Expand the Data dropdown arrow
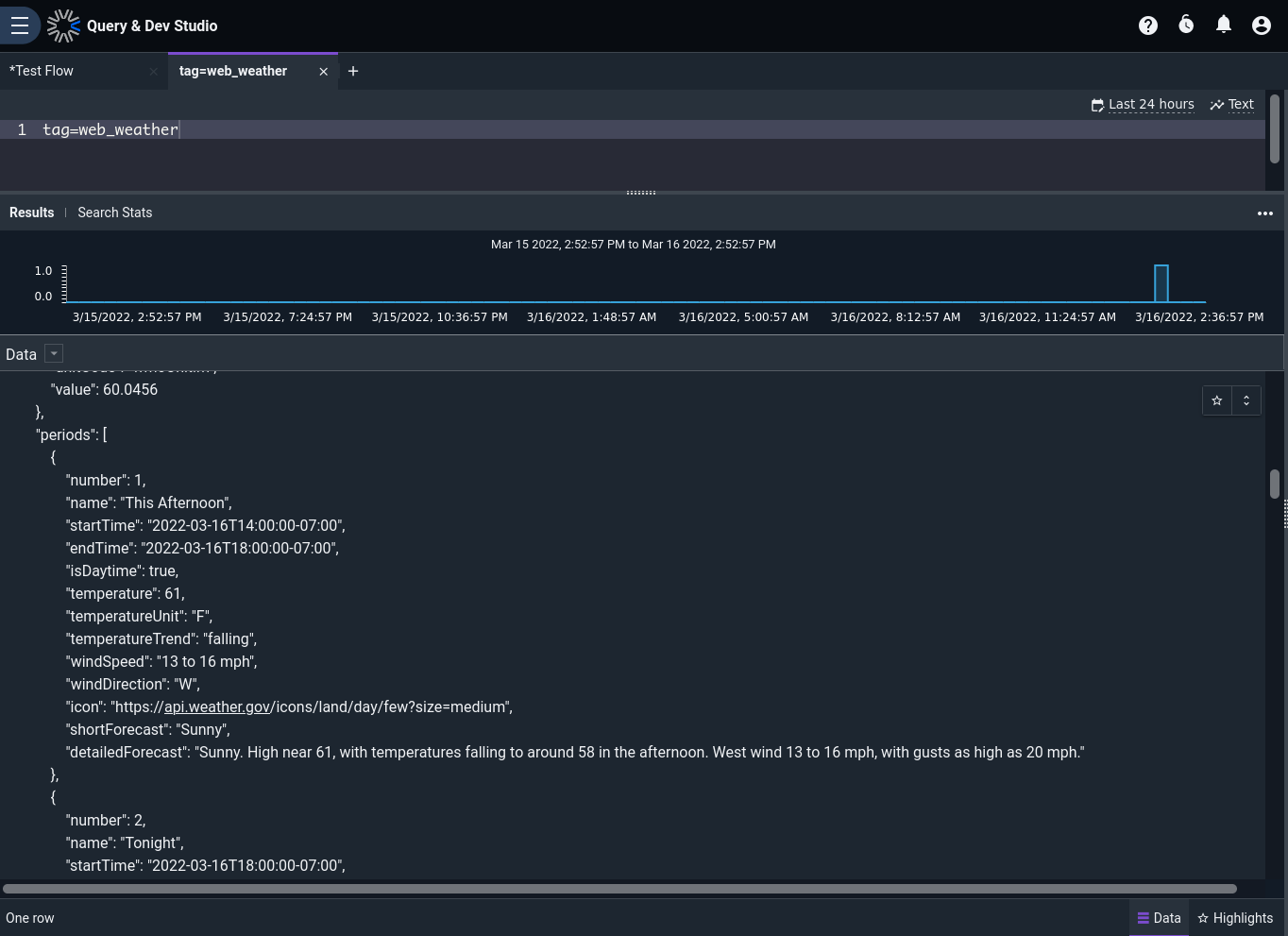The width and height of the screenshot is (1288, 936). pyautogui.click(x=54, y=353)
